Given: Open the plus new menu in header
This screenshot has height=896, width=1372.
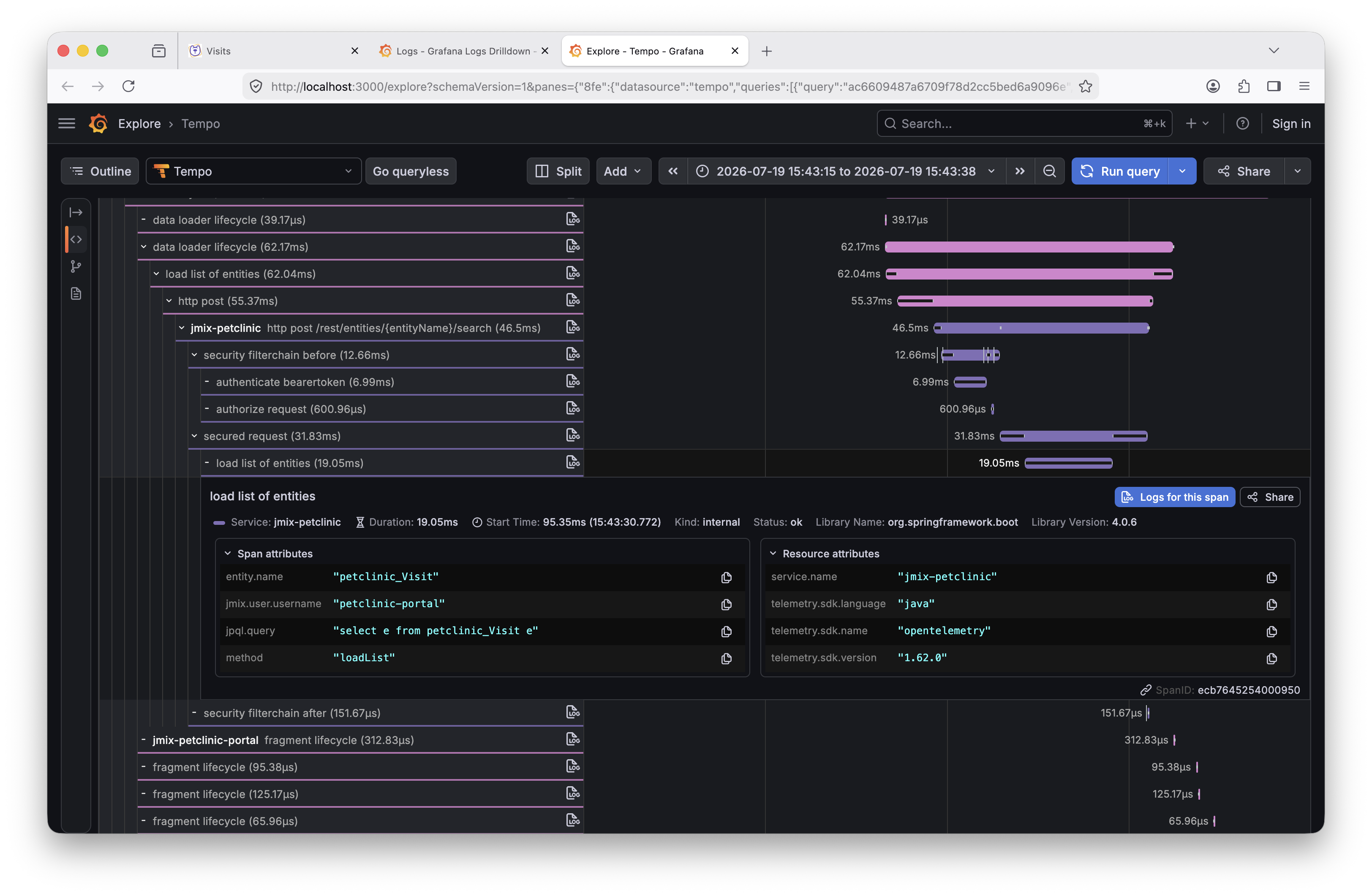Looking at the screenshot, I should [x=1196, y=123].
